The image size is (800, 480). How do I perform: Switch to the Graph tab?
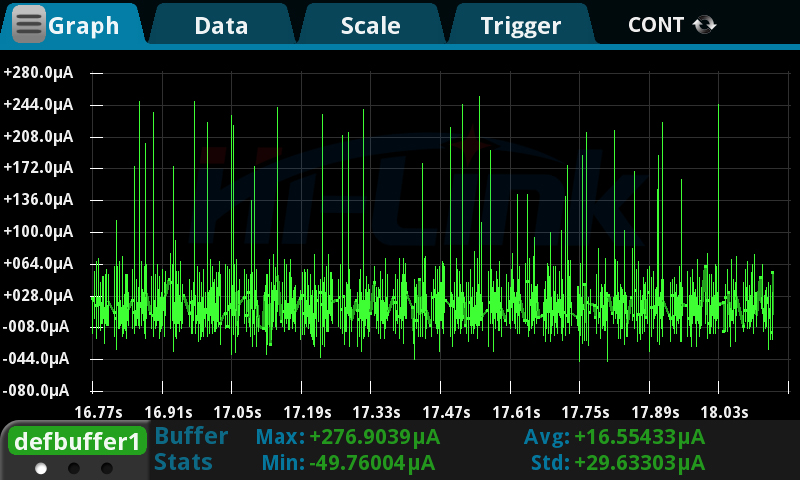tap(84, 26)
